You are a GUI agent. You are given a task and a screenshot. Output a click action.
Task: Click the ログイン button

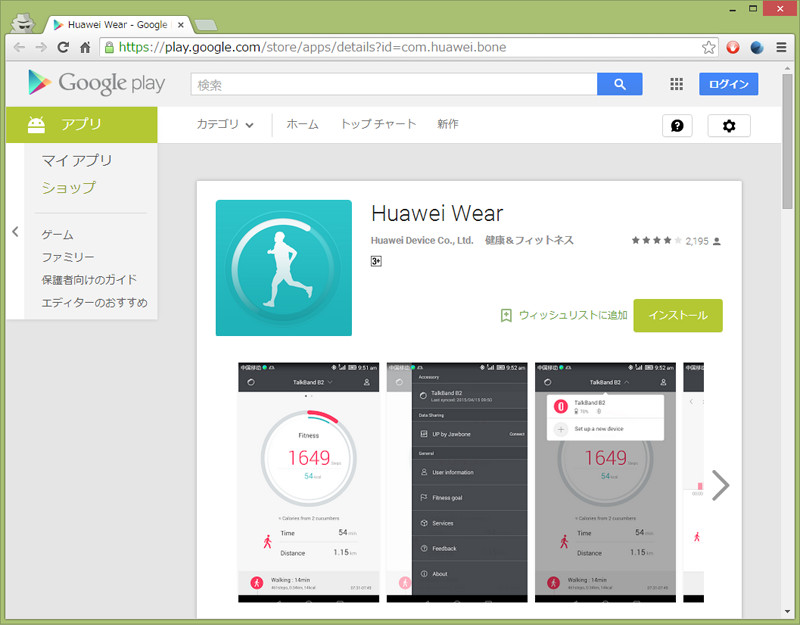[x=729, y=84]
